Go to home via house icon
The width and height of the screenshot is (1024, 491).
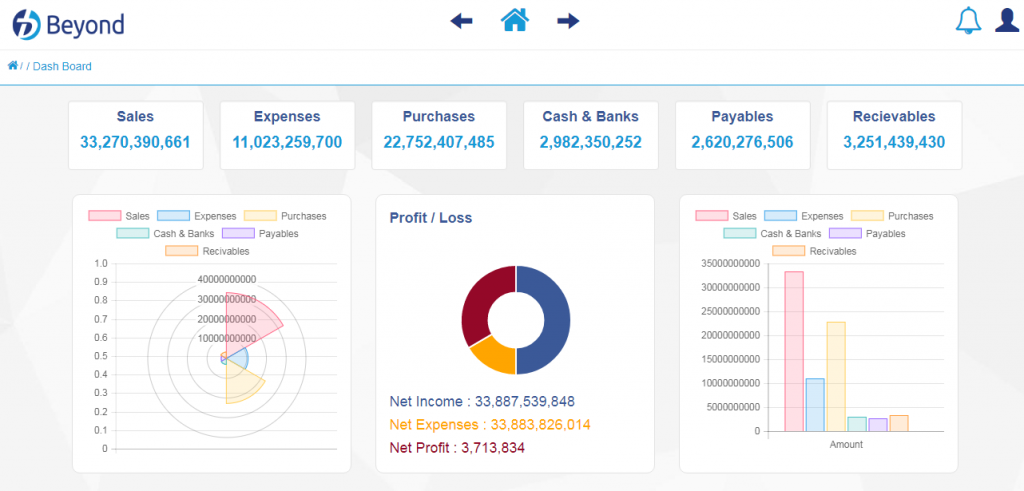pos(515,20)
